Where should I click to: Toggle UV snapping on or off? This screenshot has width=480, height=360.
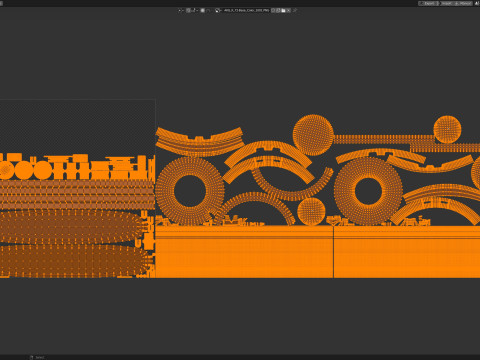click(x=188, y=10)
